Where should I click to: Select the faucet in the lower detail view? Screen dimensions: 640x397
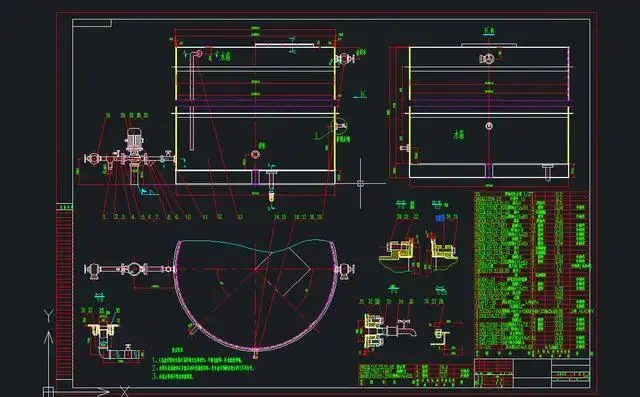click(406, 327)
